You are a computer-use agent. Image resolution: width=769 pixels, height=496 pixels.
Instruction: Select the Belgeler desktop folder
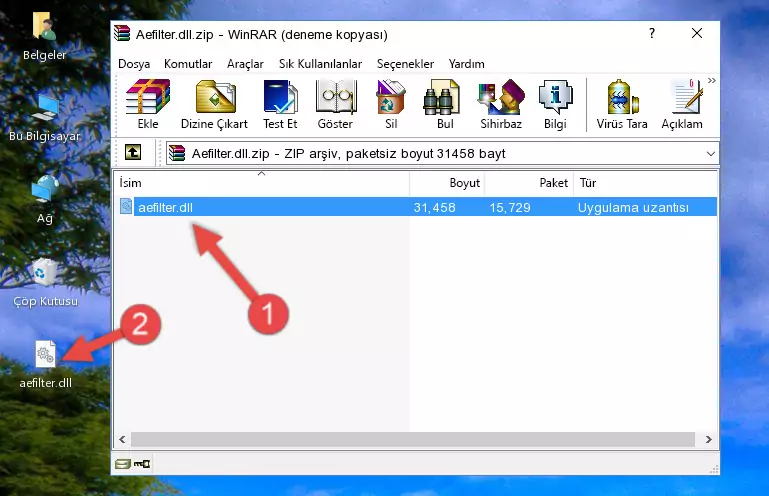(45, 37)
